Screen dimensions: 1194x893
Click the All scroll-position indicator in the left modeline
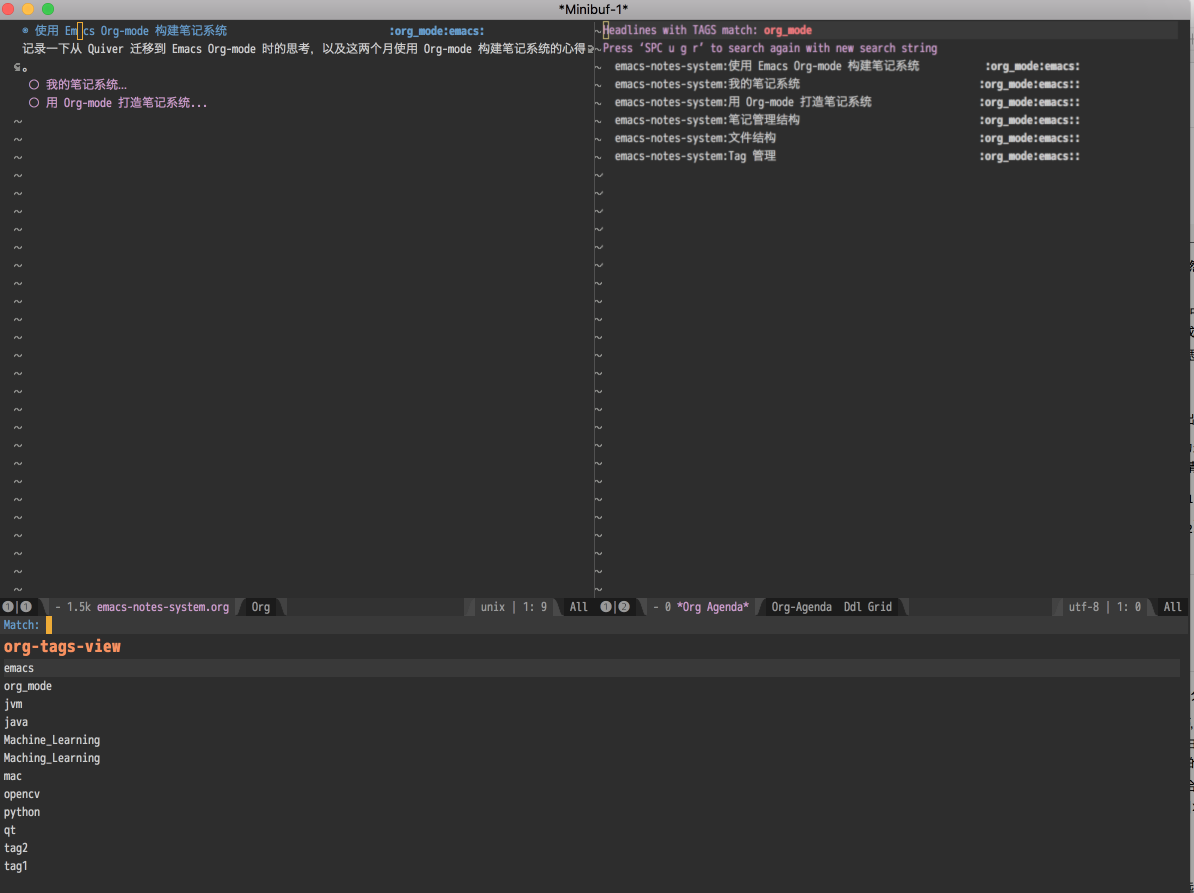tap(578, 606)
